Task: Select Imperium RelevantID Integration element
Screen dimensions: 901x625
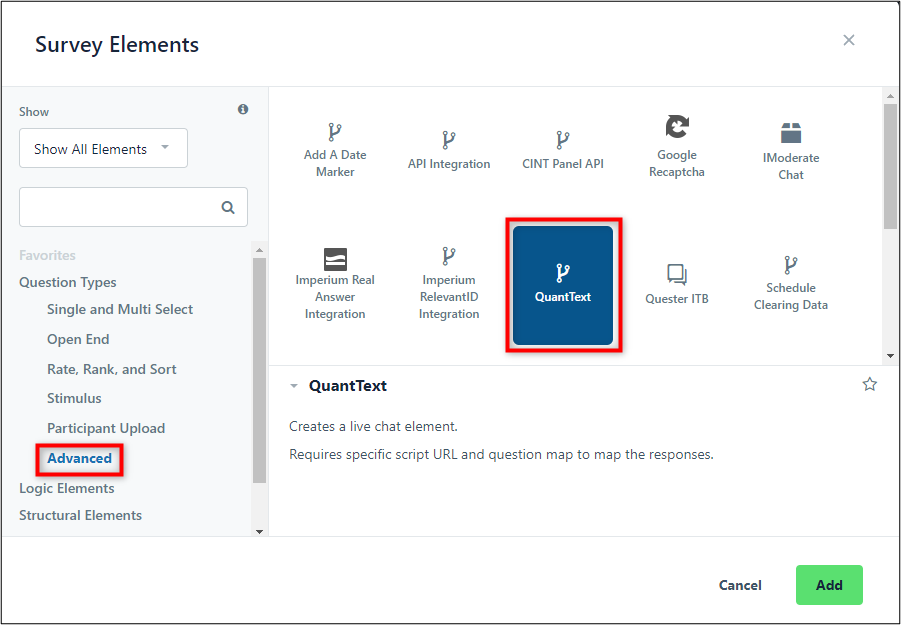Action: (449, 285)
